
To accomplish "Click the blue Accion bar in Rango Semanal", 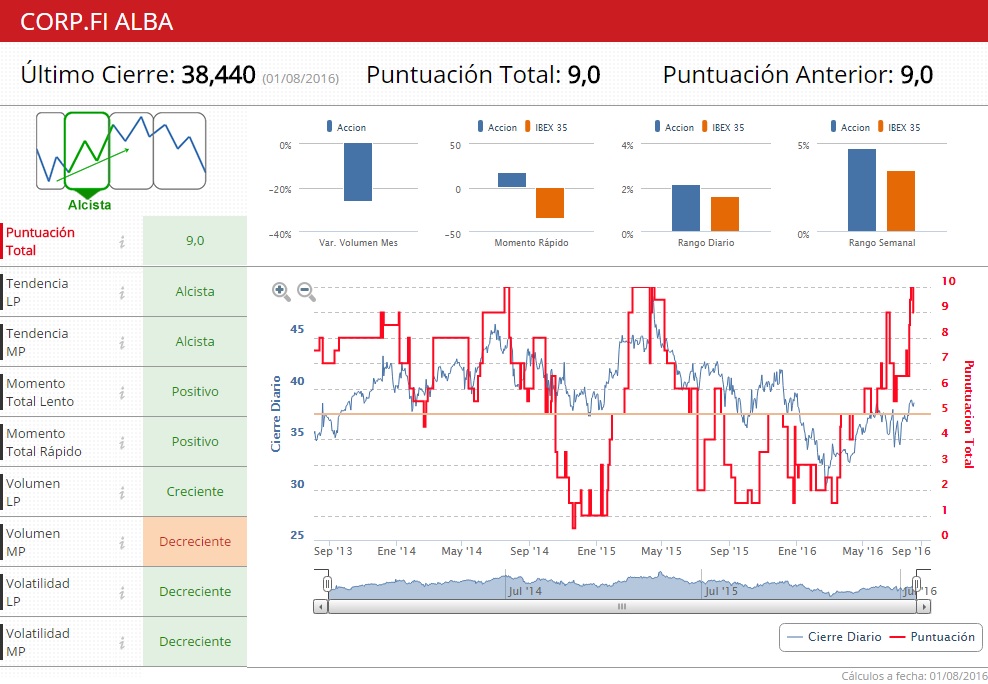I will click(x=861, y=190).
